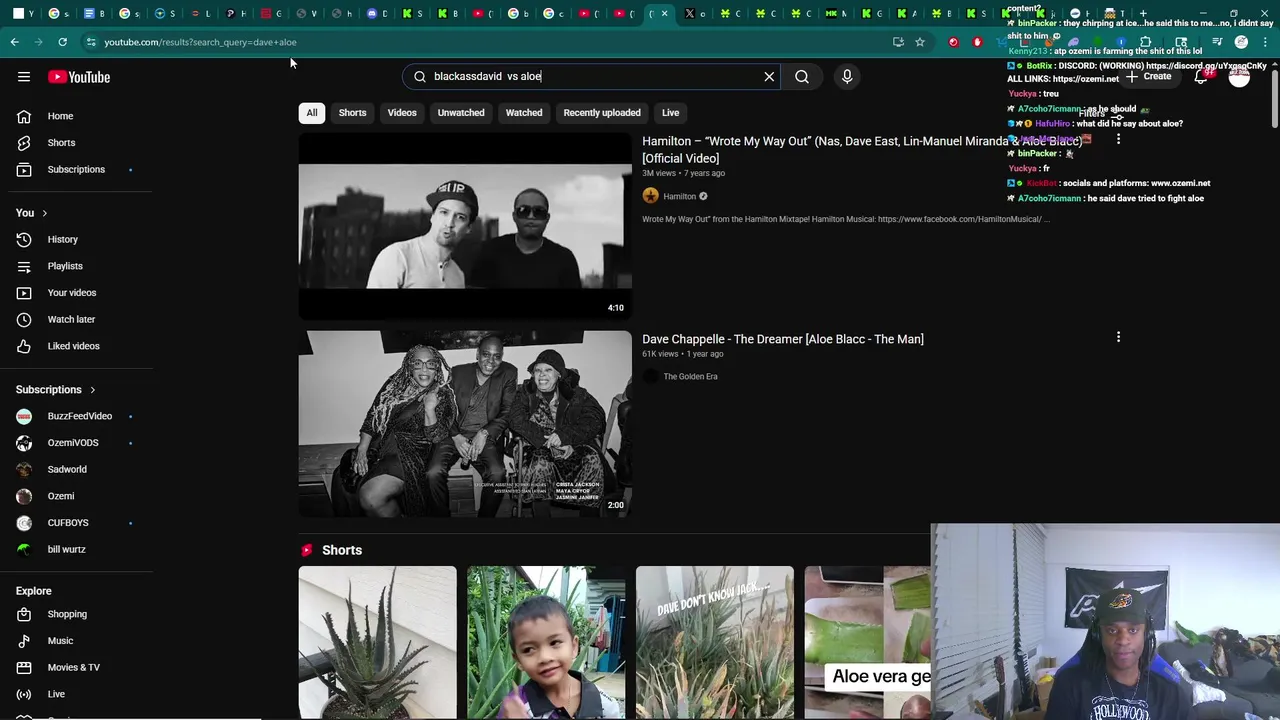Open the short with smiling child

coord(546,642)
